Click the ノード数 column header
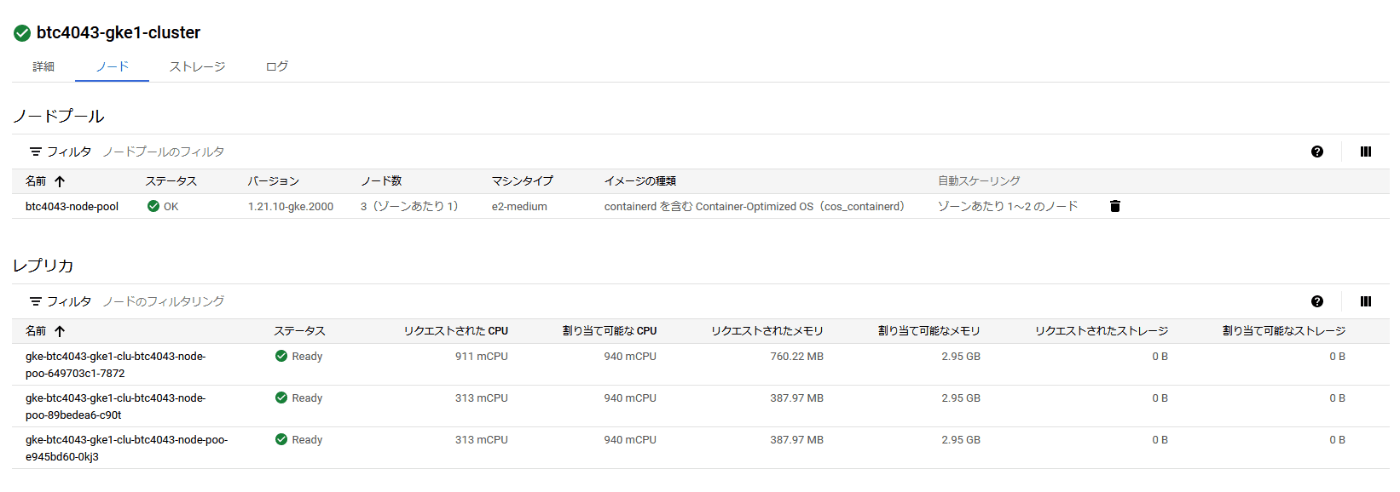The width and height of the screenshot is (1400, 492). point(381,181)
